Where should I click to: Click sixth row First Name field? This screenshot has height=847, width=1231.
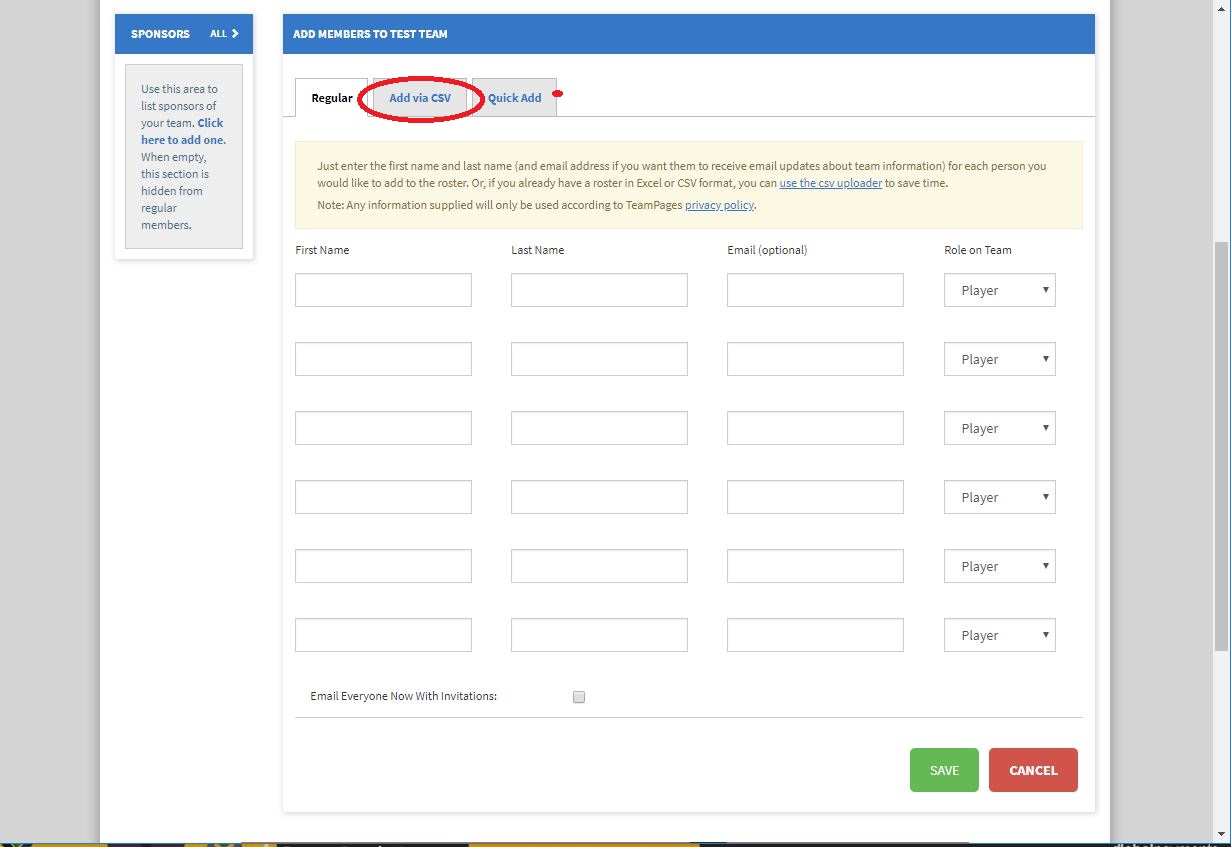tap(383, 635)
